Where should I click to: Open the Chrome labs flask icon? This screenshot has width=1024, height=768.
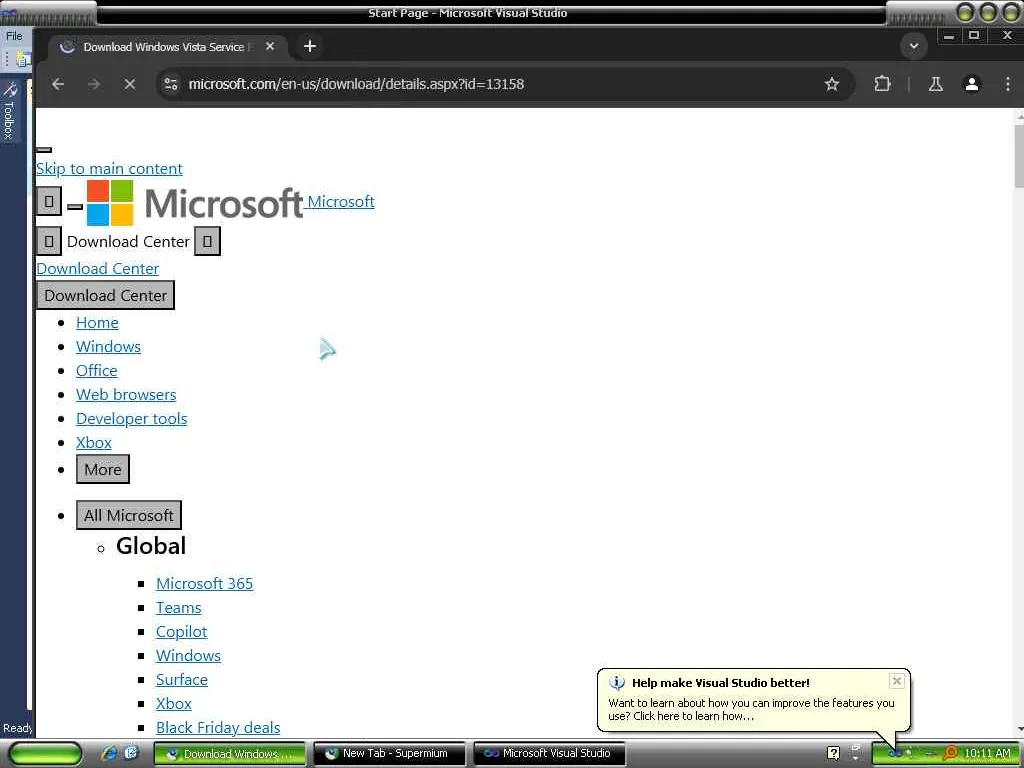(936, 84)
